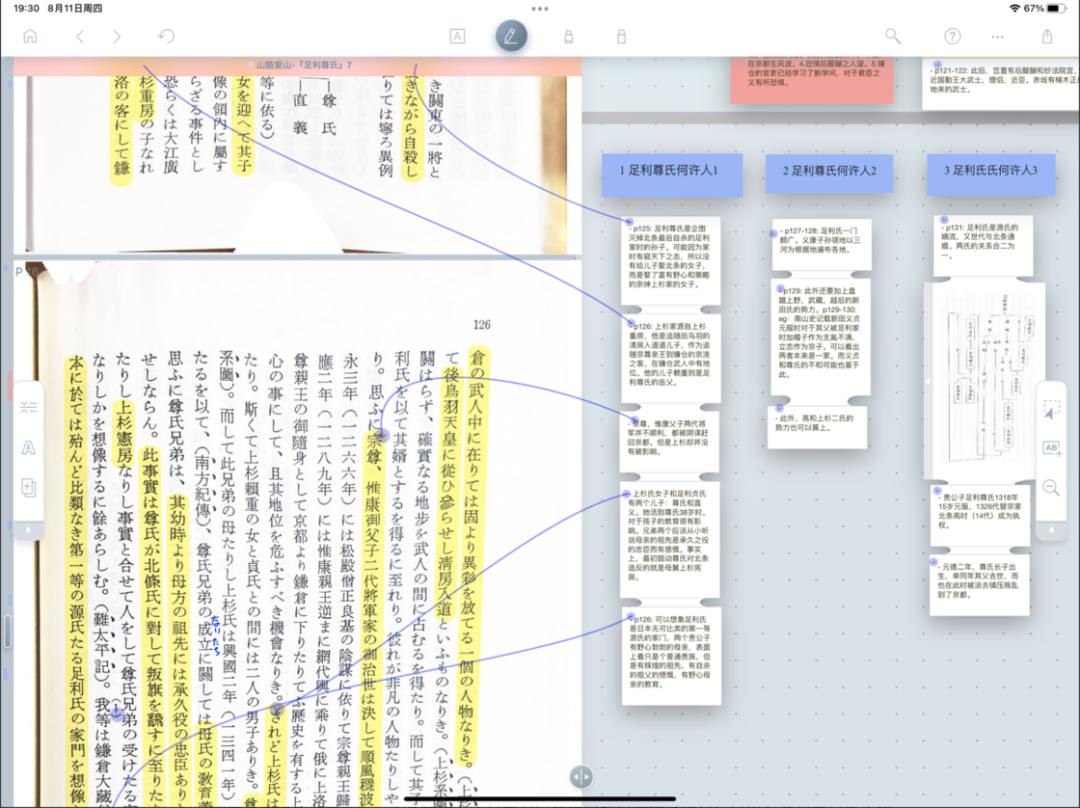This screenshot has height=808, width=1080.
Task: Click the Wi-Fi icon in status bar
Action: [x=1015, y=8]
